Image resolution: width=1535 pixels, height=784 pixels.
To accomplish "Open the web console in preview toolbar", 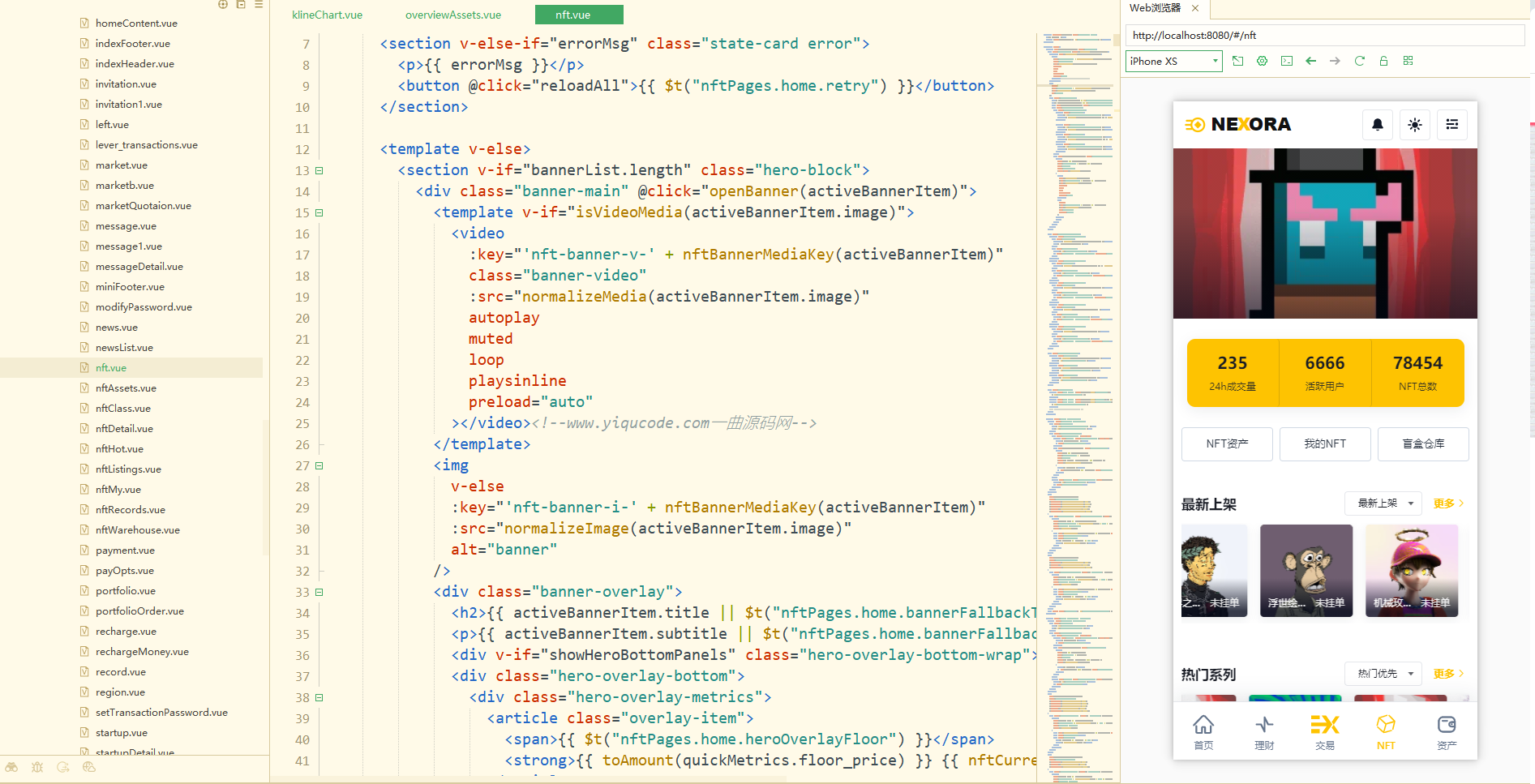I will pyautogui.click(x=1287, y=61).
